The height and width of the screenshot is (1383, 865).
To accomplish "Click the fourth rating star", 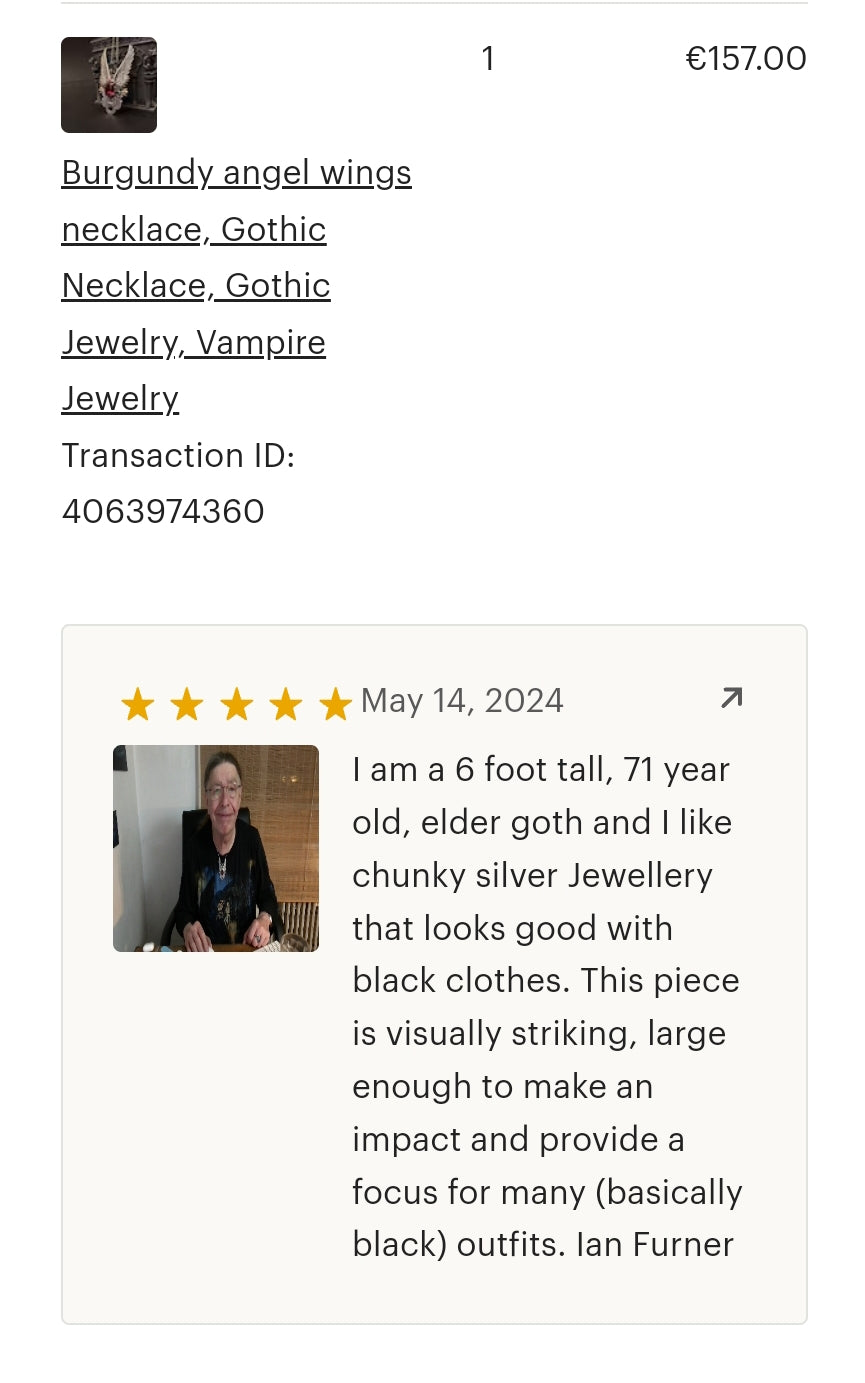I will click(286, 705).
